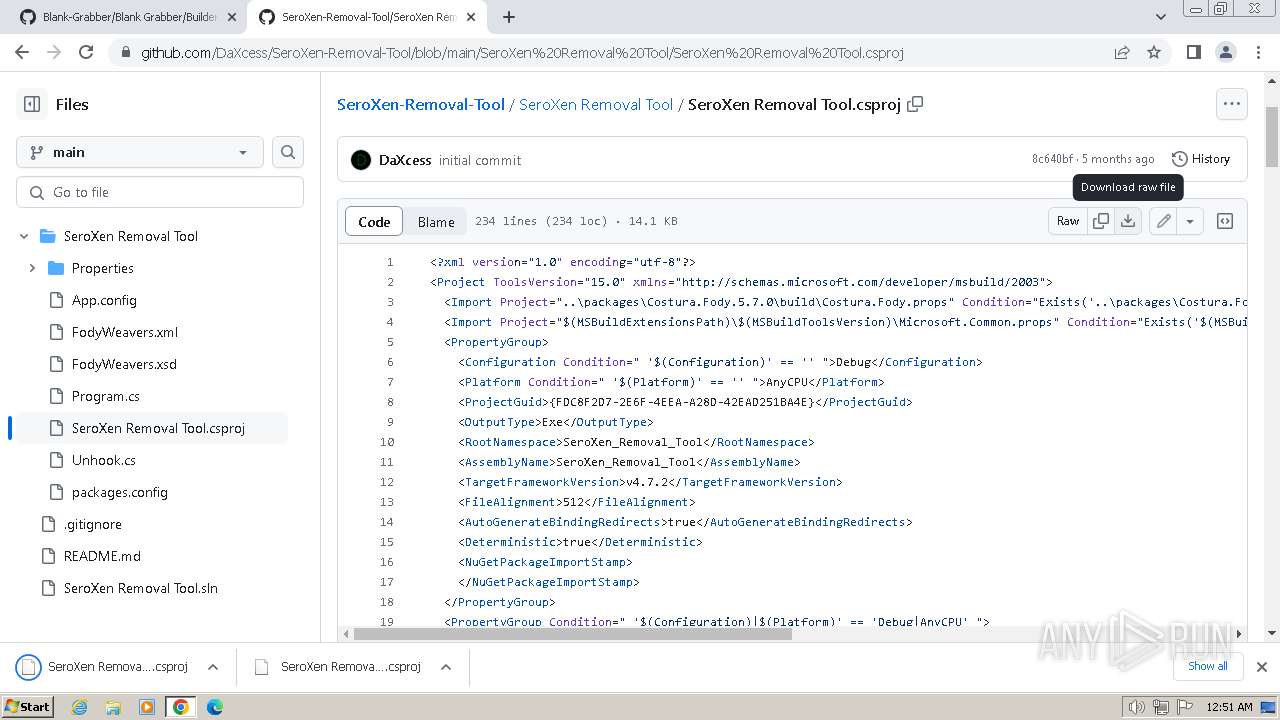Open File Explorer from taskbar
Viewport: 1280px width, 720px height.
113,707
